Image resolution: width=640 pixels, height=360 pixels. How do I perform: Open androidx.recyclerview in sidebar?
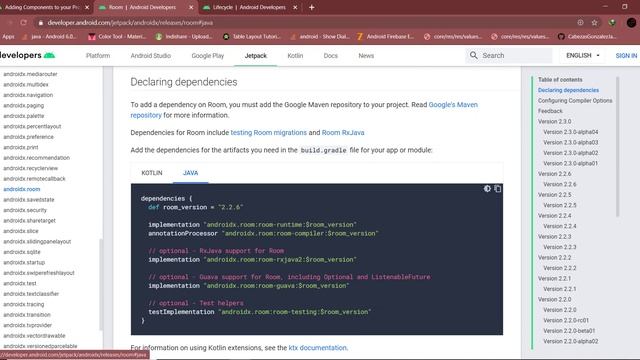[x=31, y=168]
